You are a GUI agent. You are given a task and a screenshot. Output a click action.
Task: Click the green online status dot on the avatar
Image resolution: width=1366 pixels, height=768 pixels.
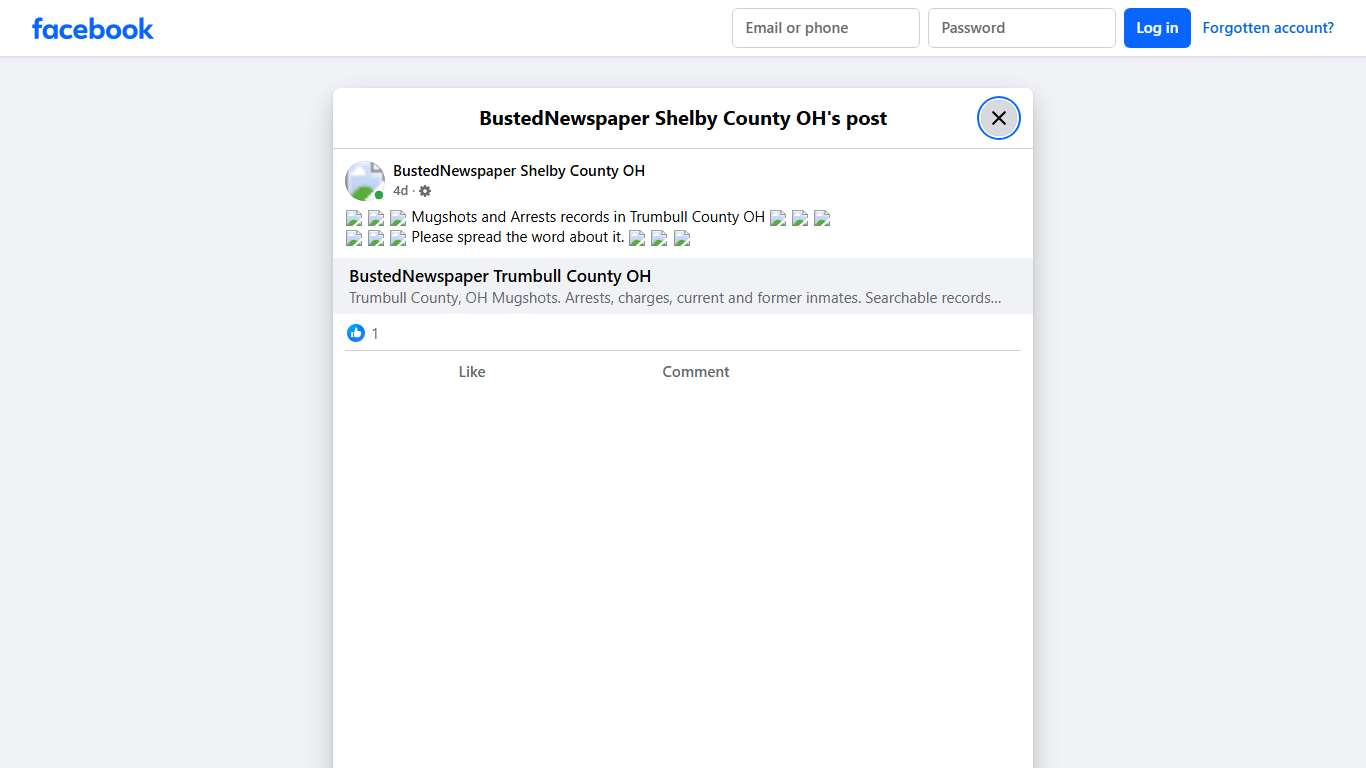coord(379,195)
